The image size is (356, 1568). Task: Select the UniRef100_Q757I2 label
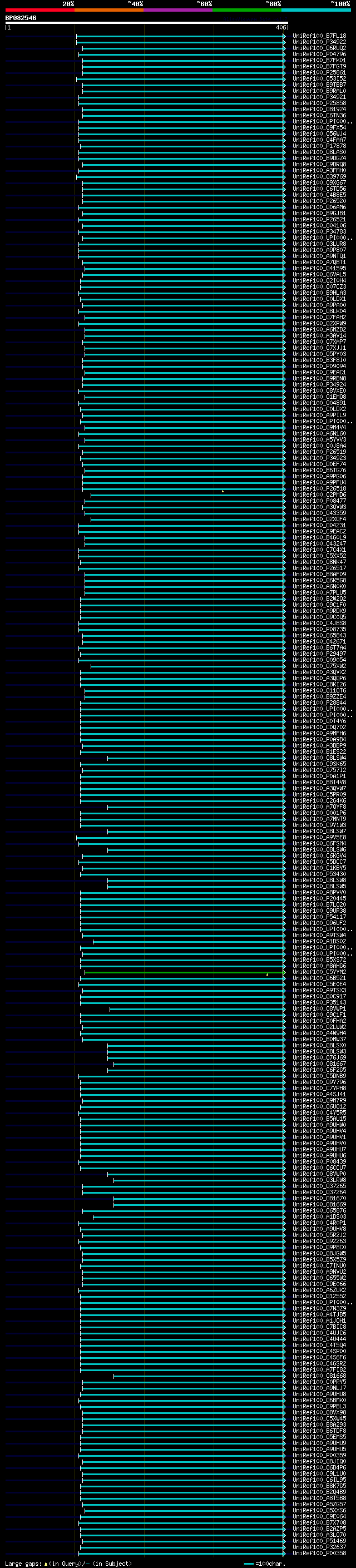click(x=319, y=770)
